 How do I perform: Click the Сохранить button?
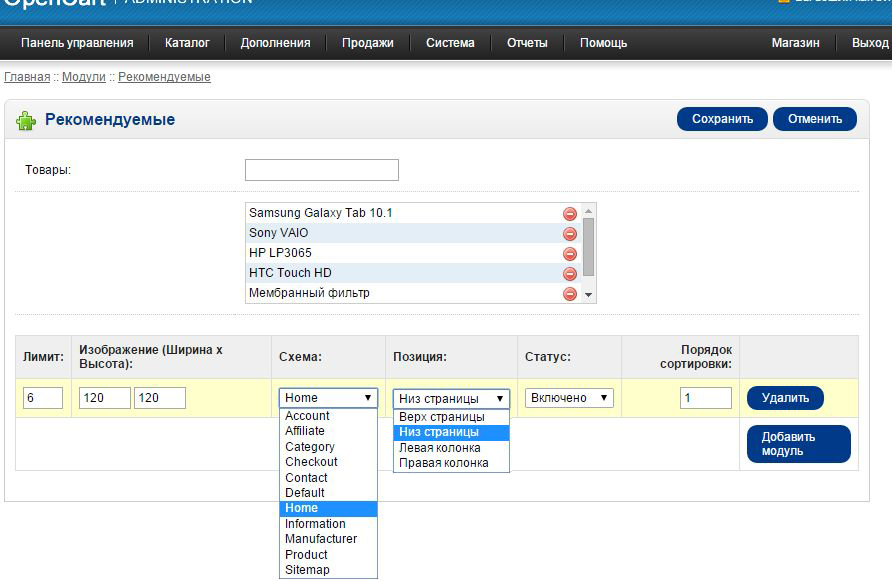[x=722, y=119]
